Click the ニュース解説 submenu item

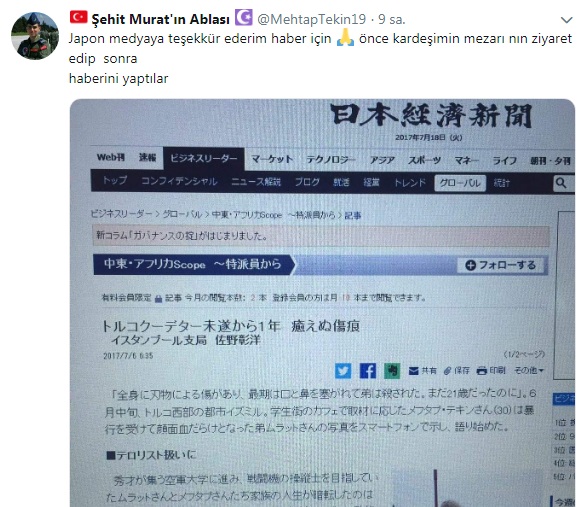[x=256, y=182]
